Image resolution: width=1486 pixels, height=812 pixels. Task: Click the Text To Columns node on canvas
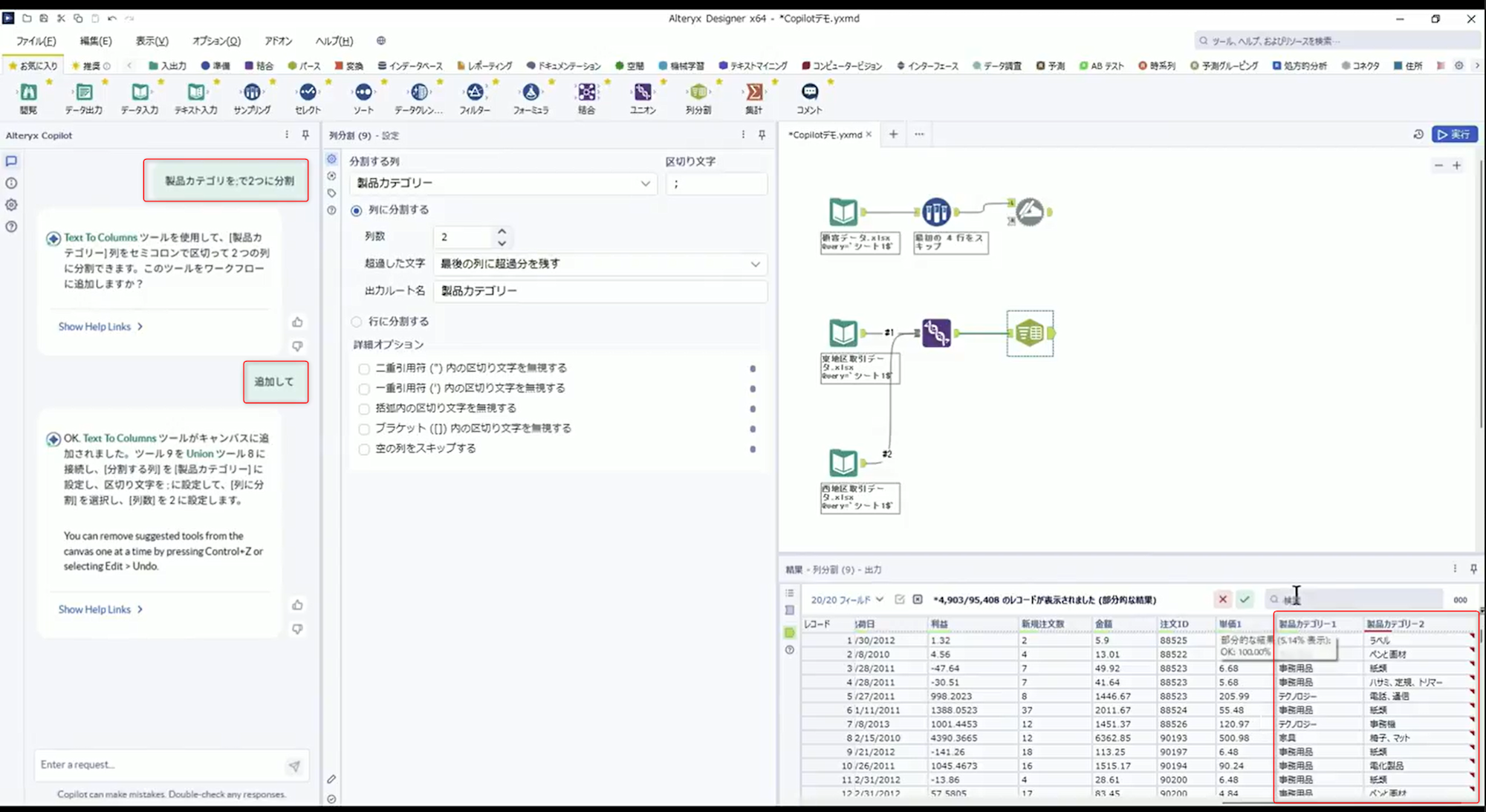[1030, 333]
